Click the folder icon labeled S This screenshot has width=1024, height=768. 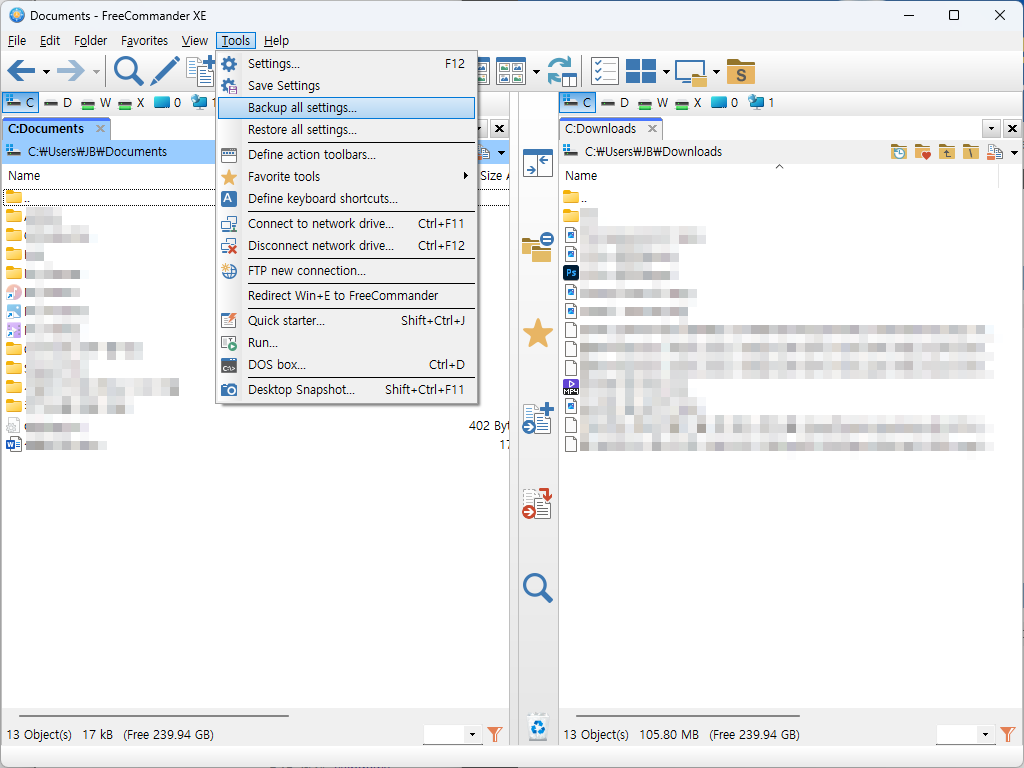(x=741, y=71)
